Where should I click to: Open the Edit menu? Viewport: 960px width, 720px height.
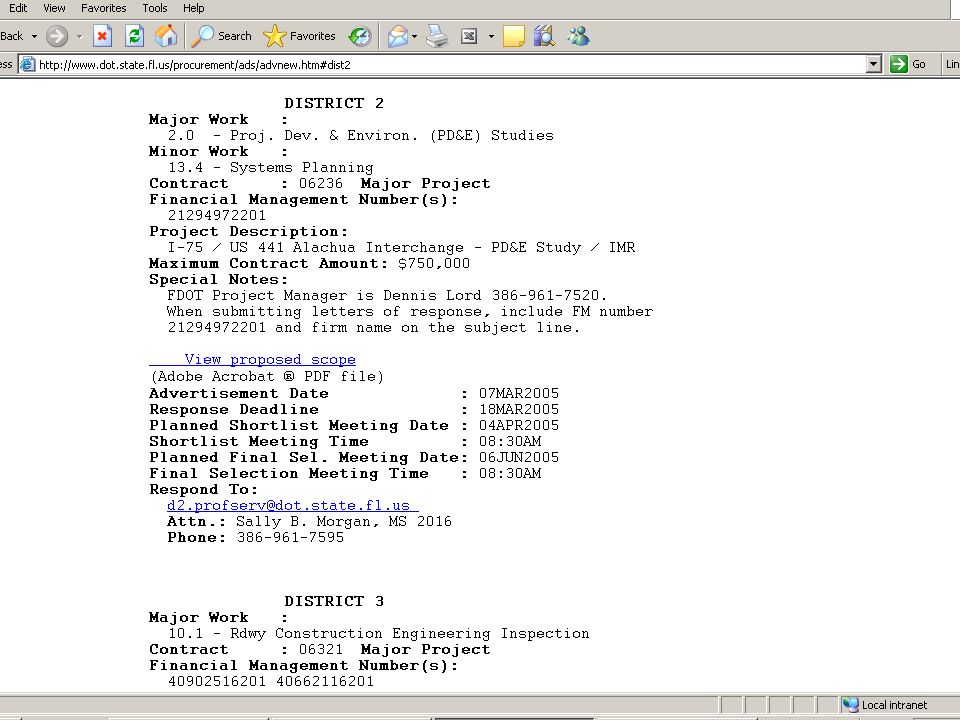pyautogui.click(x=18, y=8)
